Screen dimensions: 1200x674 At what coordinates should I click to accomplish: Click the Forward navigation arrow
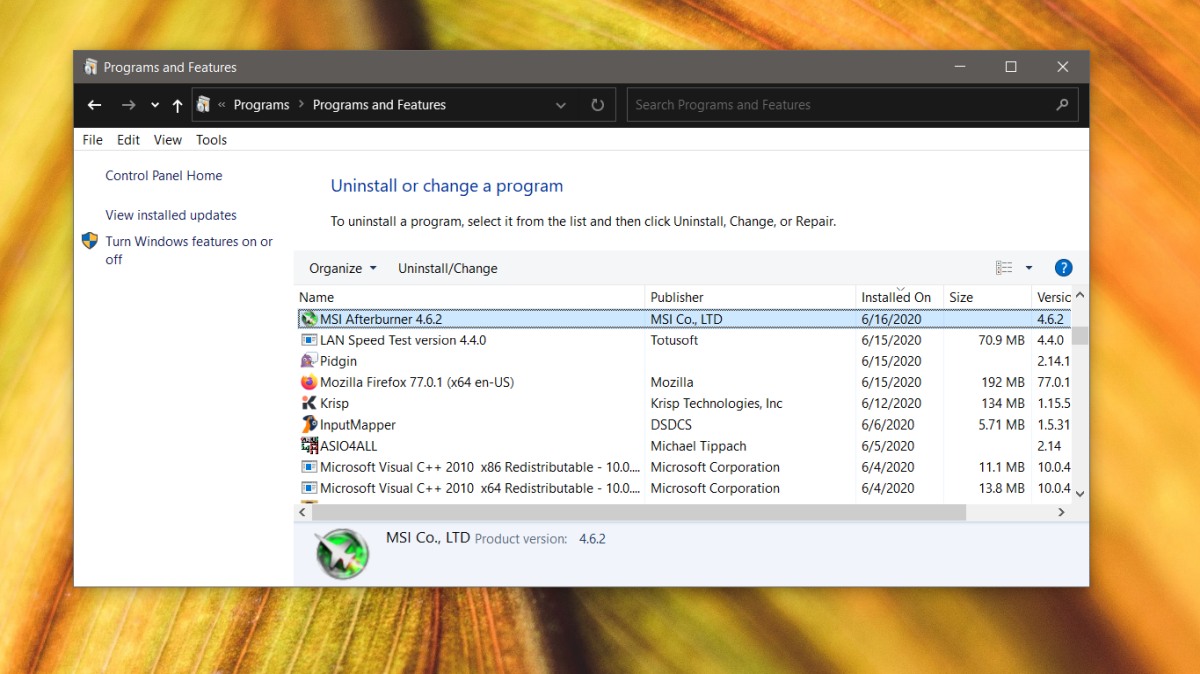[128, 105]
